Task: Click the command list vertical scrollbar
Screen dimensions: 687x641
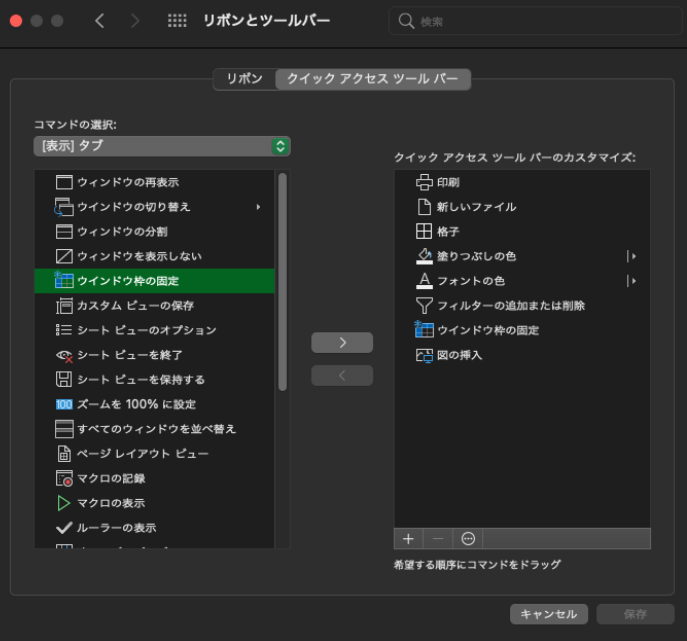Action: [x=282, y=280]
